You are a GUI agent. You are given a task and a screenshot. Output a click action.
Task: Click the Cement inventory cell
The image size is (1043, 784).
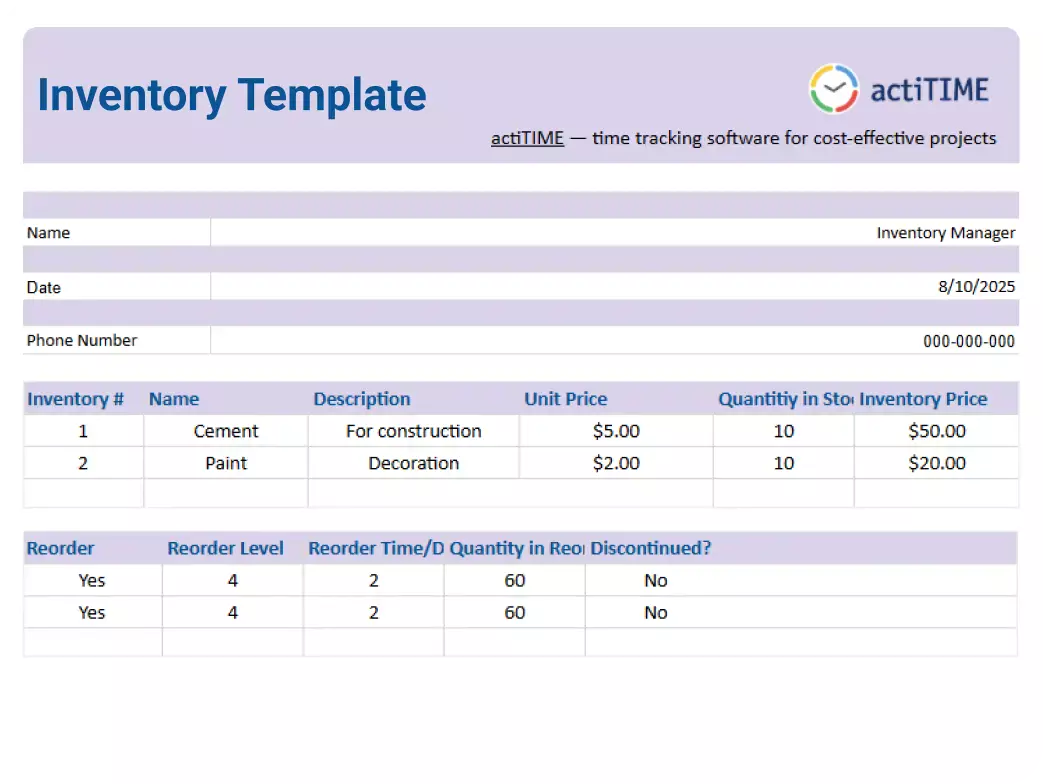point(225,431)
